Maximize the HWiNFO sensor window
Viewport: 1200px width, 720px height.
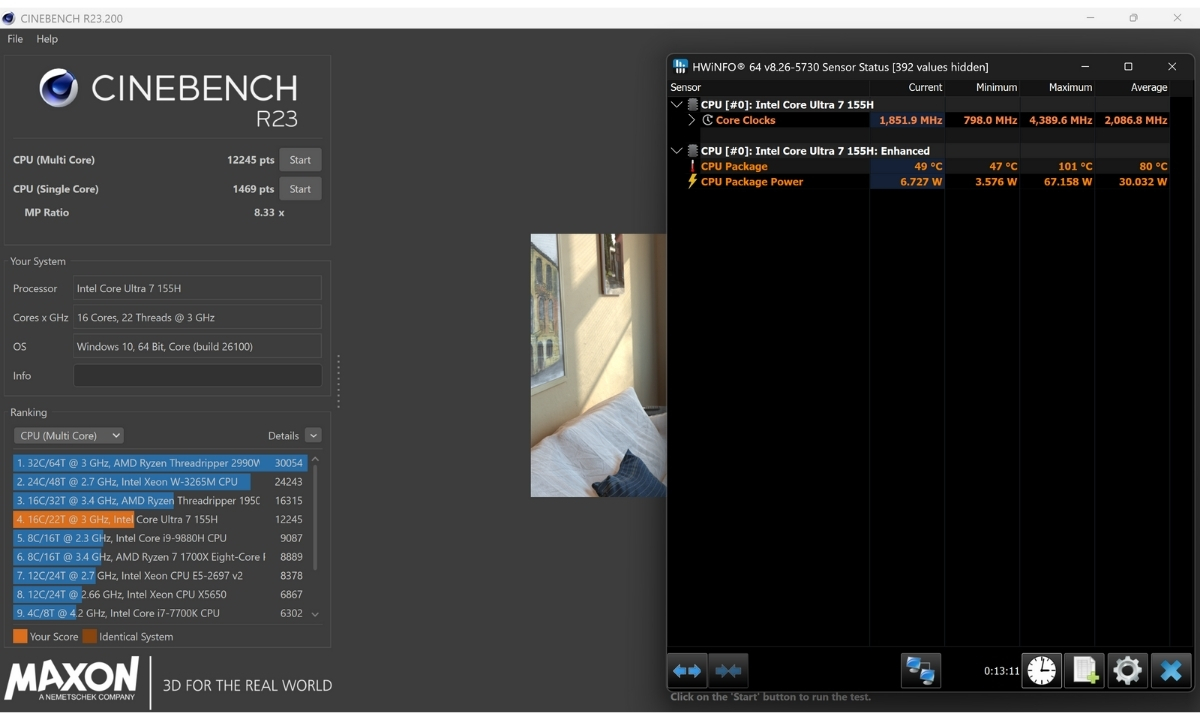click(x=1128, y=67)
